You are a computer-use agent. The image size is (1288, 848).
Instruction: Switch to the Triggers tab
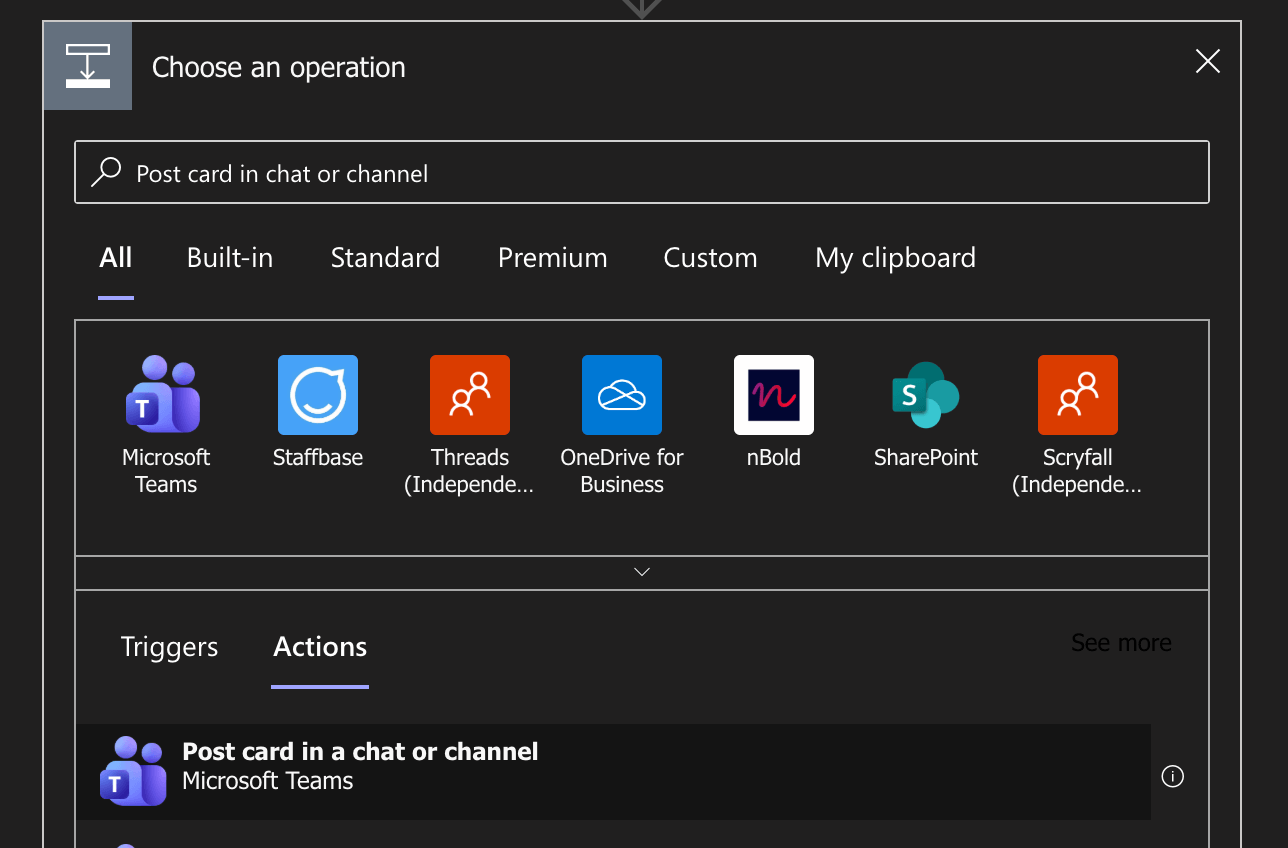click(169, 647)
